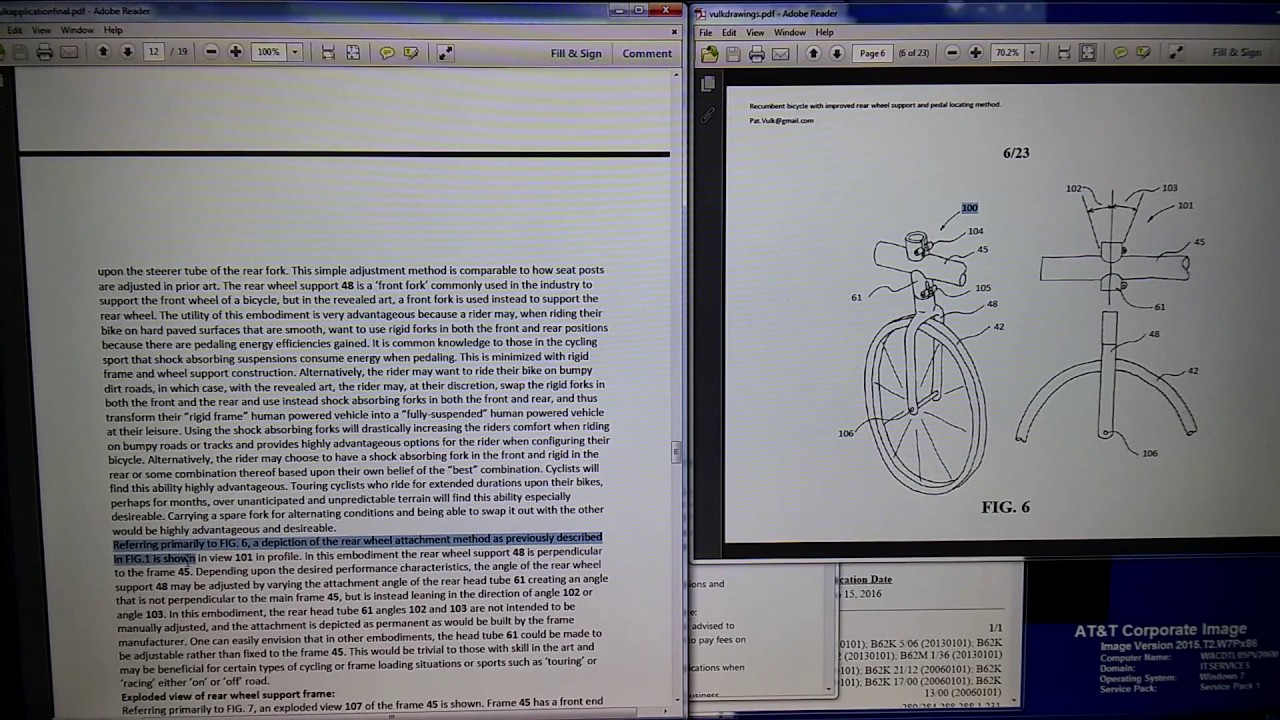Open File menu in vulkdrawings.pdf window
Screen dimensions: 1280x720
click(706, 32)
